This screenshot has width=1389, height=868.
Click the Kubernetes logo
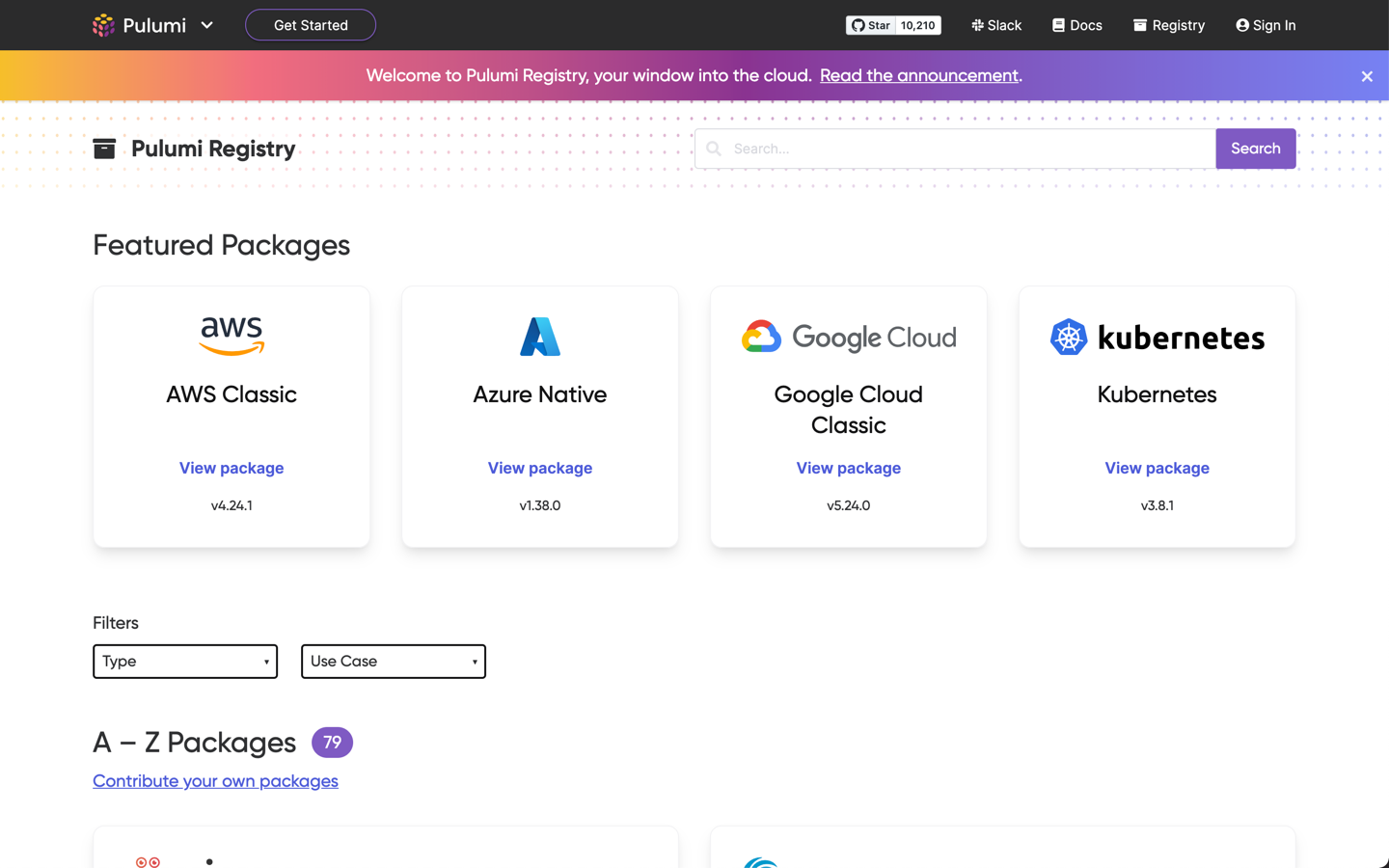tap(1157, 337)
